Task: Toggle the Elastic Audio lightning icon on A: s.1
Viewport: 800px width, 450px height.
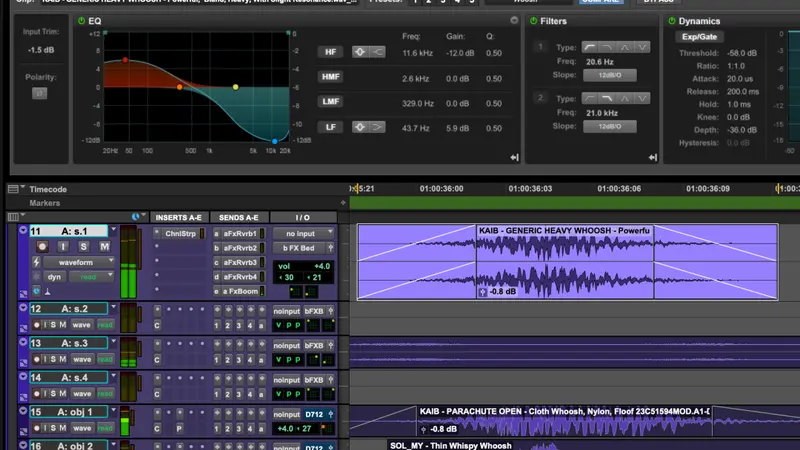Action: (x=36, y=262)
